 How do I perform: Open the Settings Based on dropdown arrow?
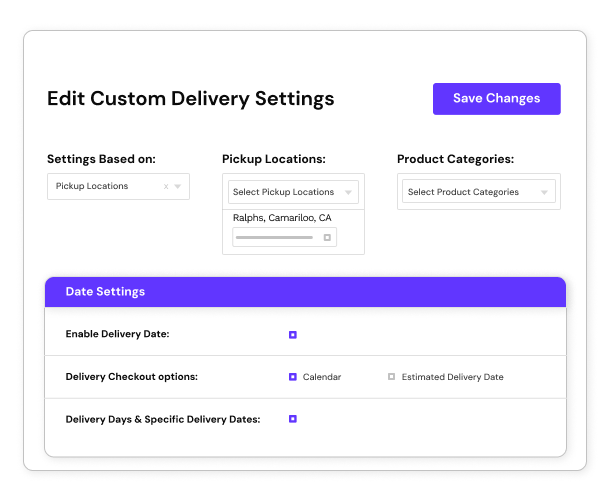[x=178, y=186]
